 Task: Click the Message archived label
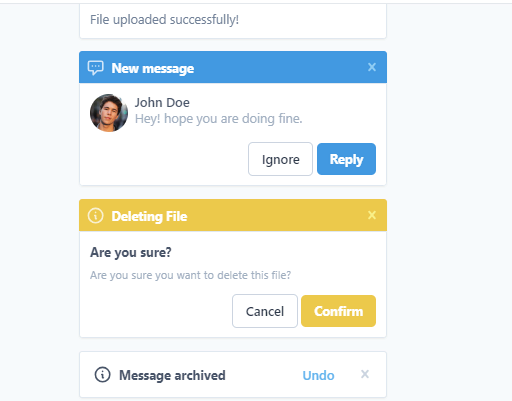point(172,375)
